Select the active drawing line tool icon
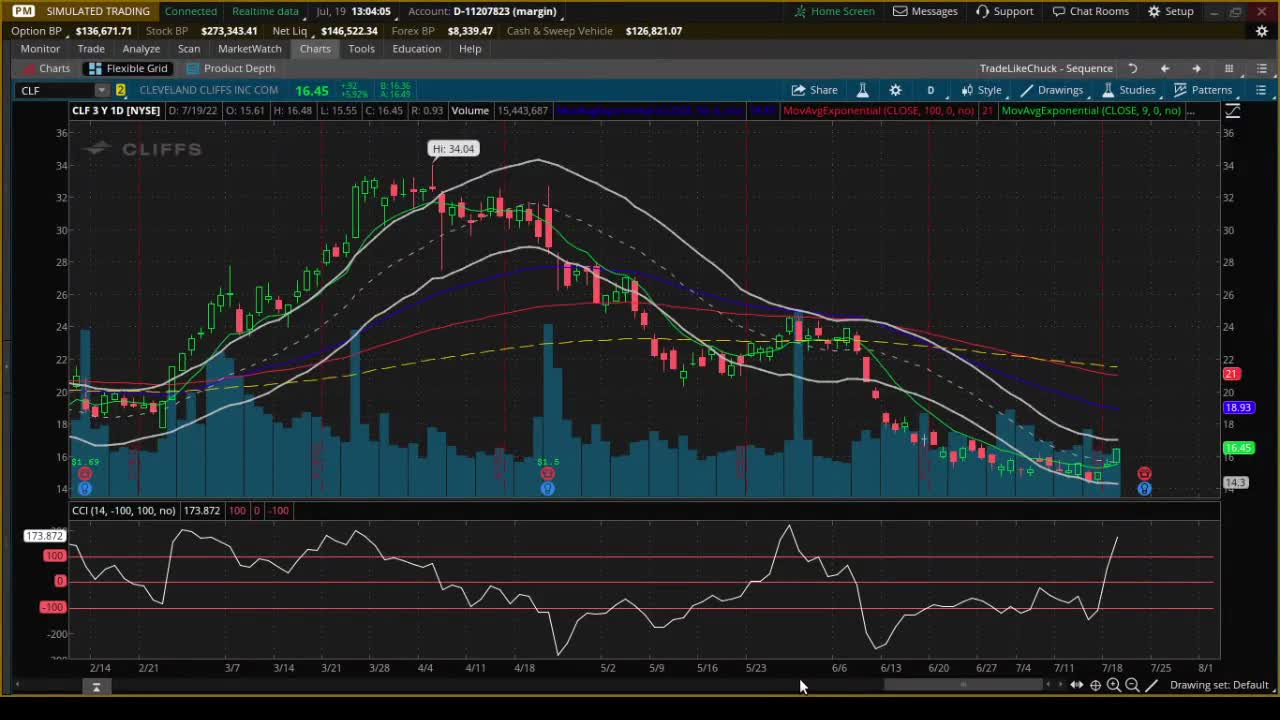This screenshot has height=720, width=1280. [1151, 685]
